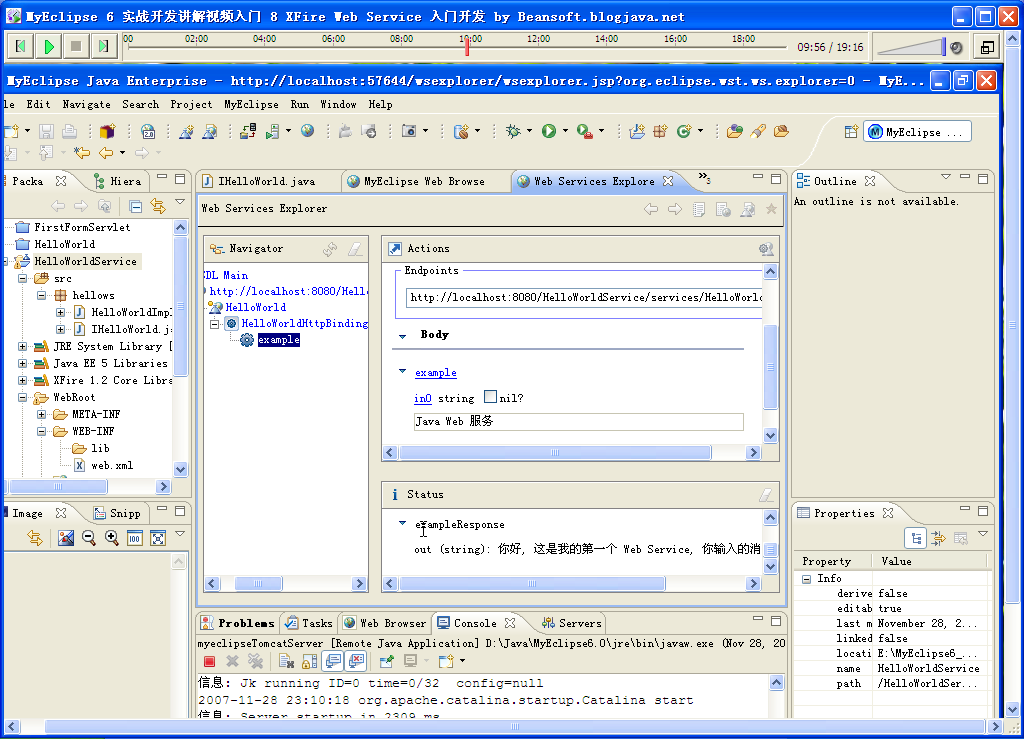Click the red playhead on video timeline

coord(467,46)
